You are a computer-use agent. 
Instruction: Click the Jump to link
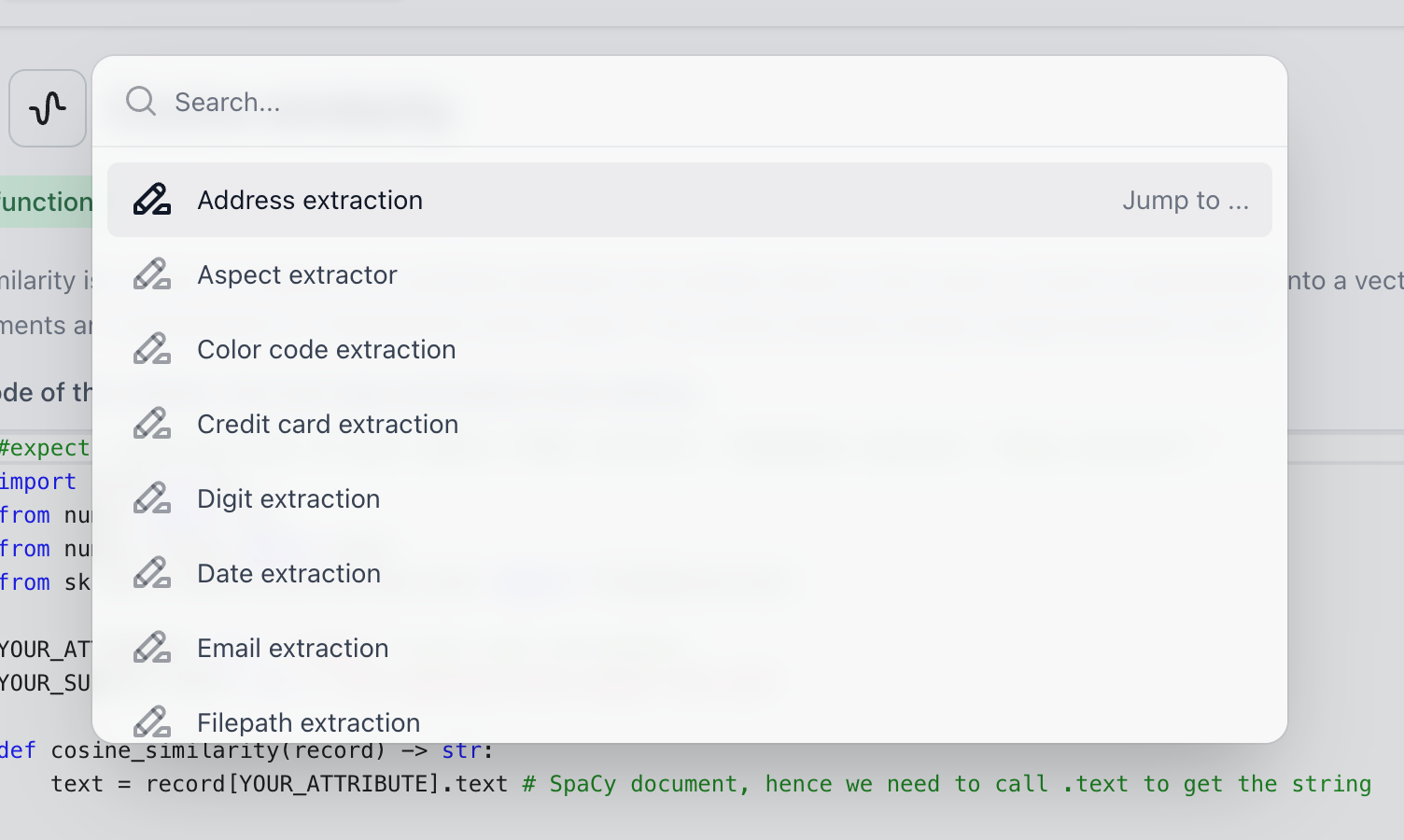[x=1186, y=200]
